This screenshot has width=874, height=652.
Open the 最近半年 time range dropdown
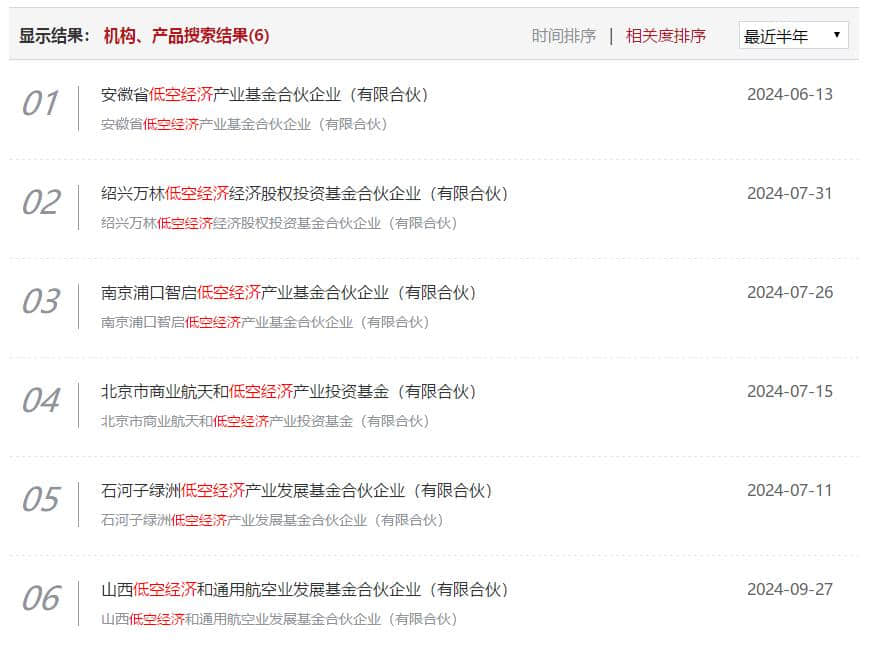click(x=793, y=36)
